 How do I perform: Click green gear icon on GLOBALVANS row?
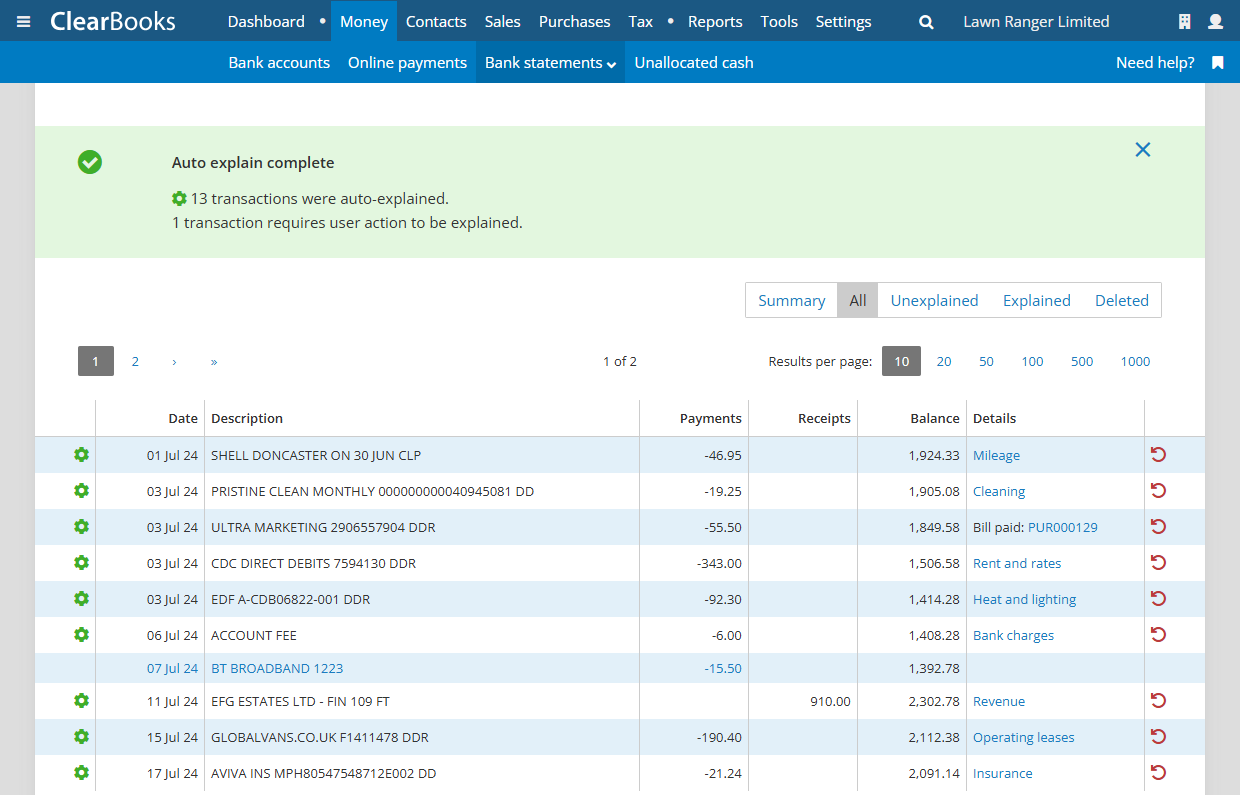81,737
